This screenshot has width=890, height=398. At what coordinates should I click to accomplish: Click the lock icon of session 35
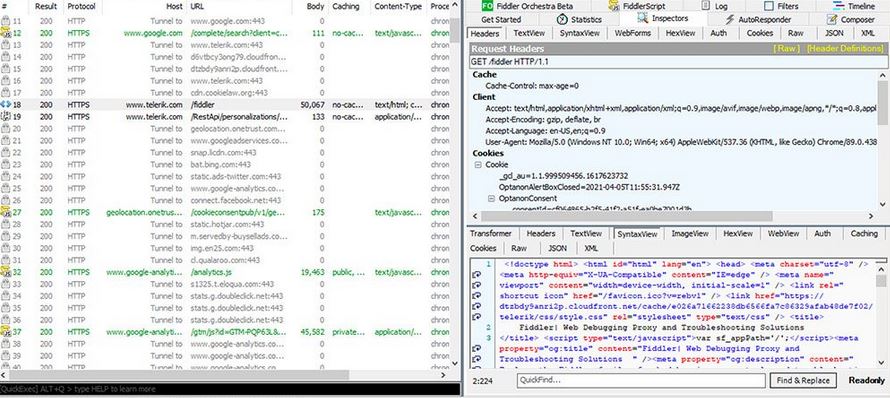point(6,308)
